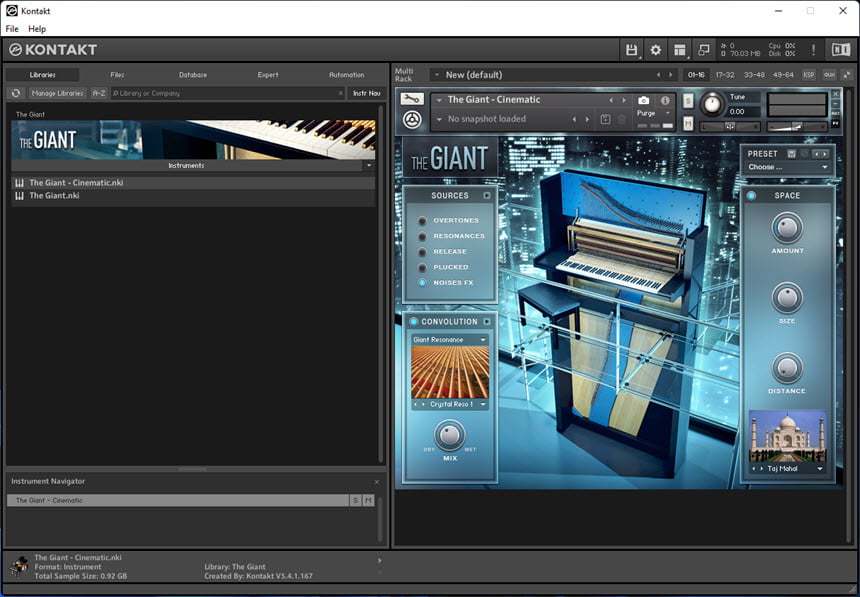Click the library search input field
Screen dimensions: 860x597
tap(224, 93)
